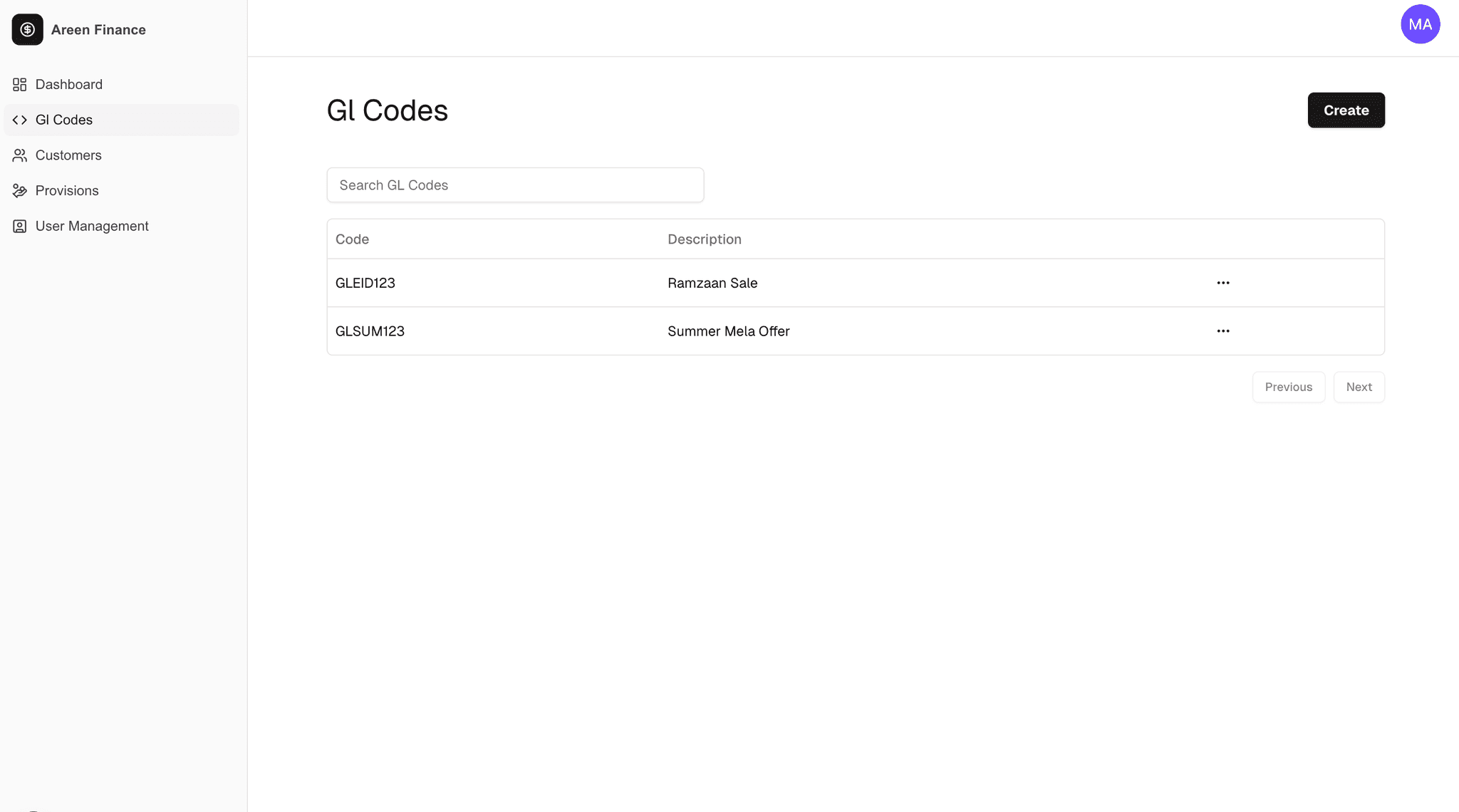1459x812 pixels.
Task: Click the code brackets icon beside Gl Codes
Action: tap(20, 120)
